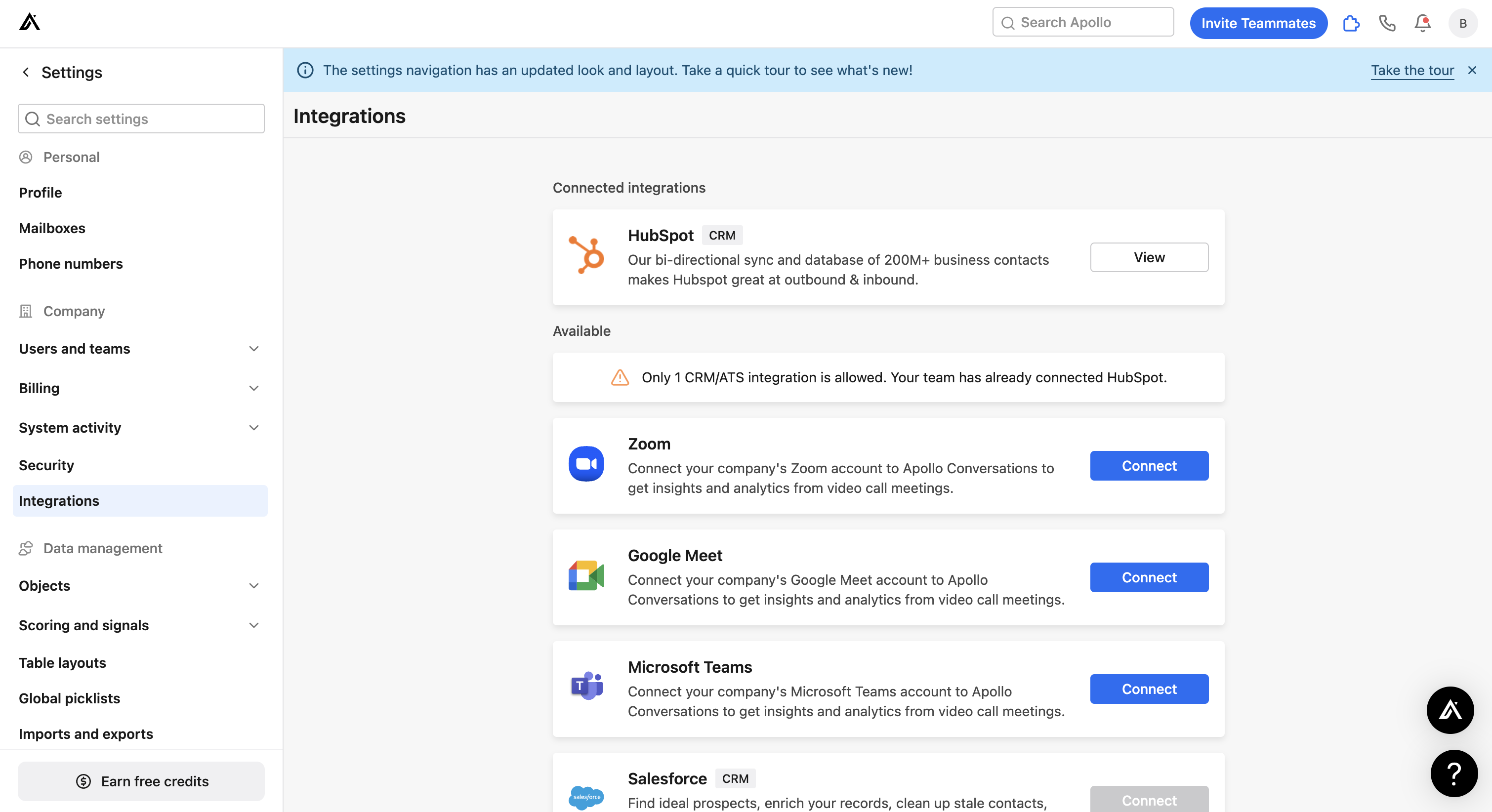Click the Apollo logo in top-left
Viewport: 1492px width, 812px height.
click(x=30, y=23)
